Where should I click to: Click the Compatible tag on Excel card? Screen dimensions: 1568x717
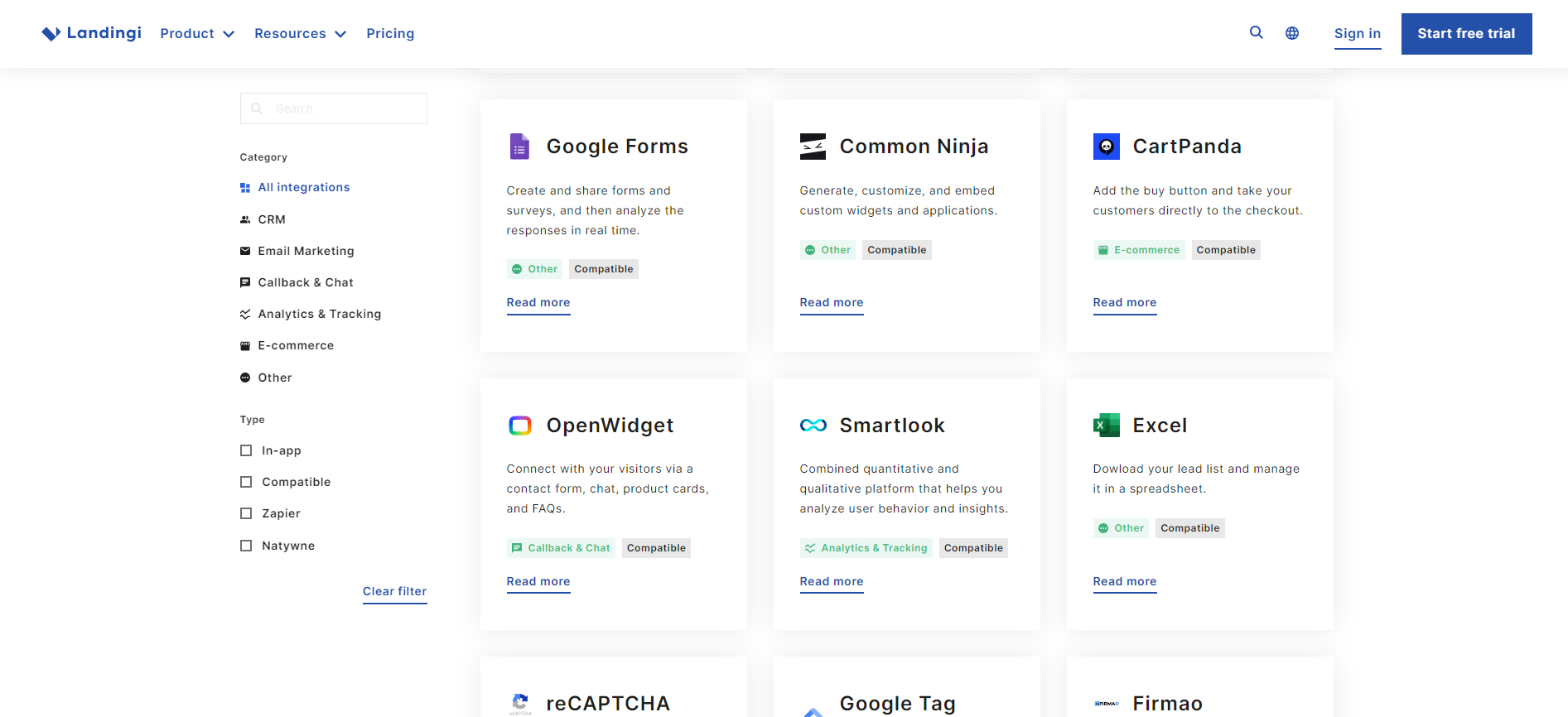tap(1190, 528)
